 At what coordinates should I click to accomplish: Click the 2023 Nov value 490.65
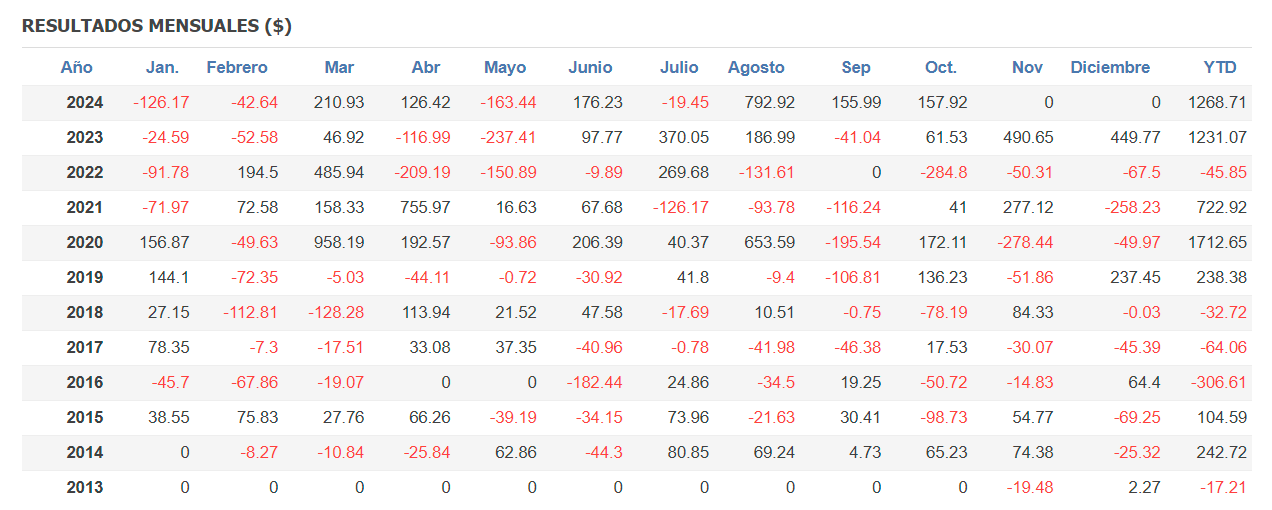(x=1028, y=137)
